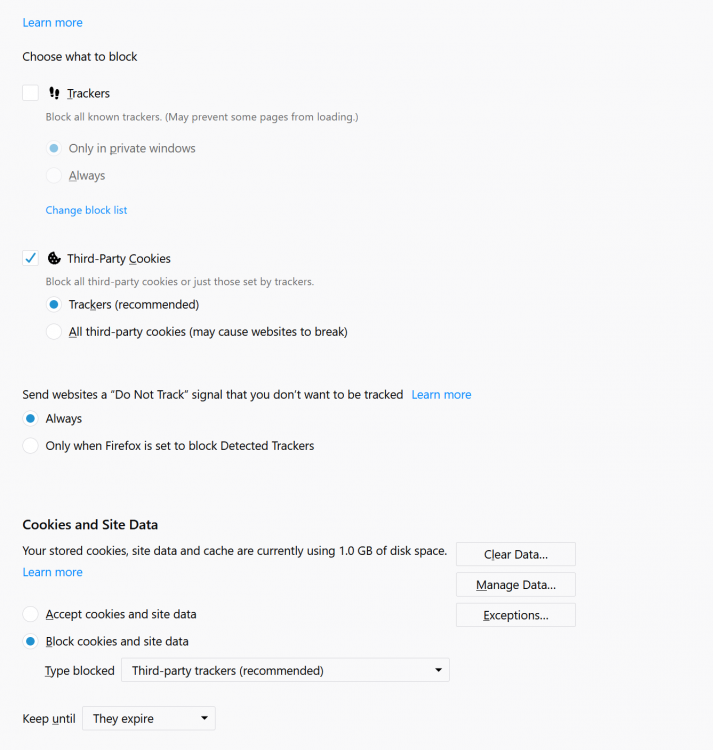Click the Trackers footprint icon
713x750 pixels.
[54, 93]
